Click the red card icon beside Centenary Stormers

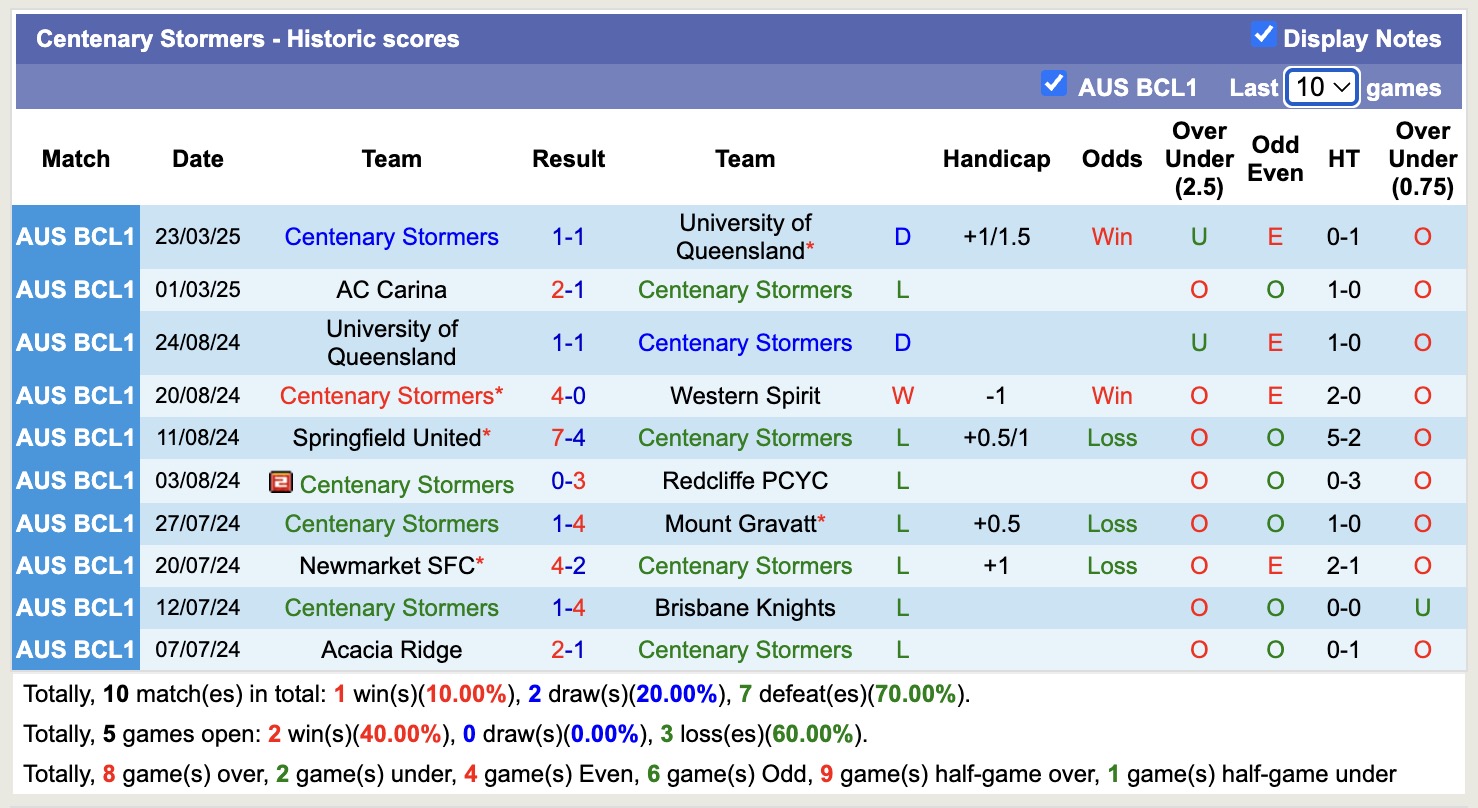[x=281, y=480]
